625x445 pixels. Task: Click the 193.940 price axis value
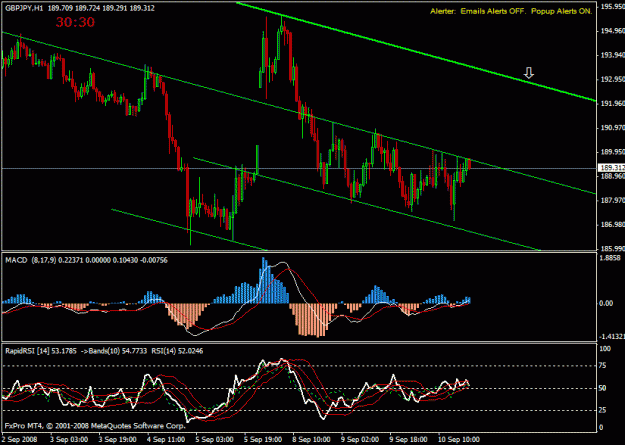pos(612,55)
